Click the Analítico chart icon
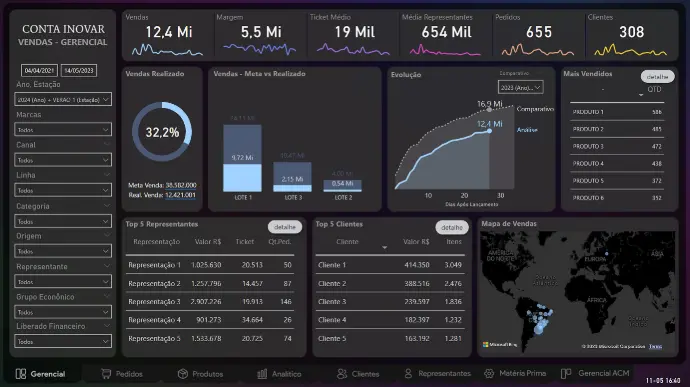690x387 pixels. [x=262, y=374]
